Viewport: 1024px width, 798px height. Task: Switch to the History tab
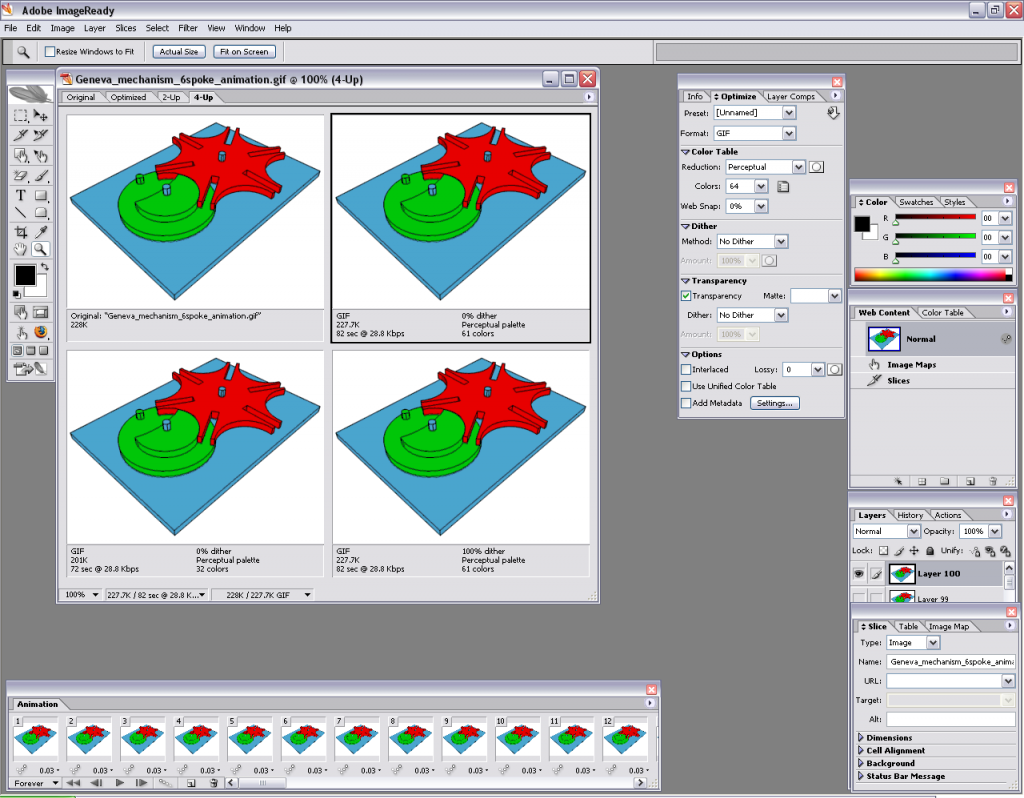[910, 515]
